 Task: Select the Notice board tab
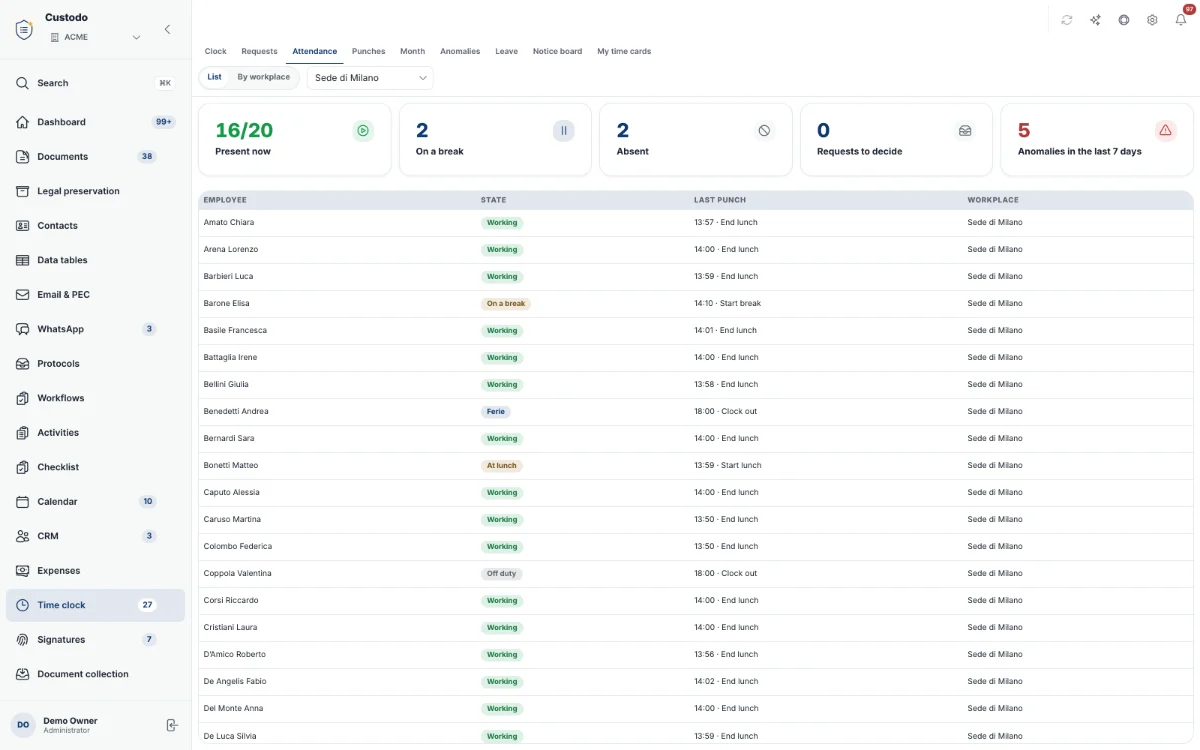tap(557, 51)
